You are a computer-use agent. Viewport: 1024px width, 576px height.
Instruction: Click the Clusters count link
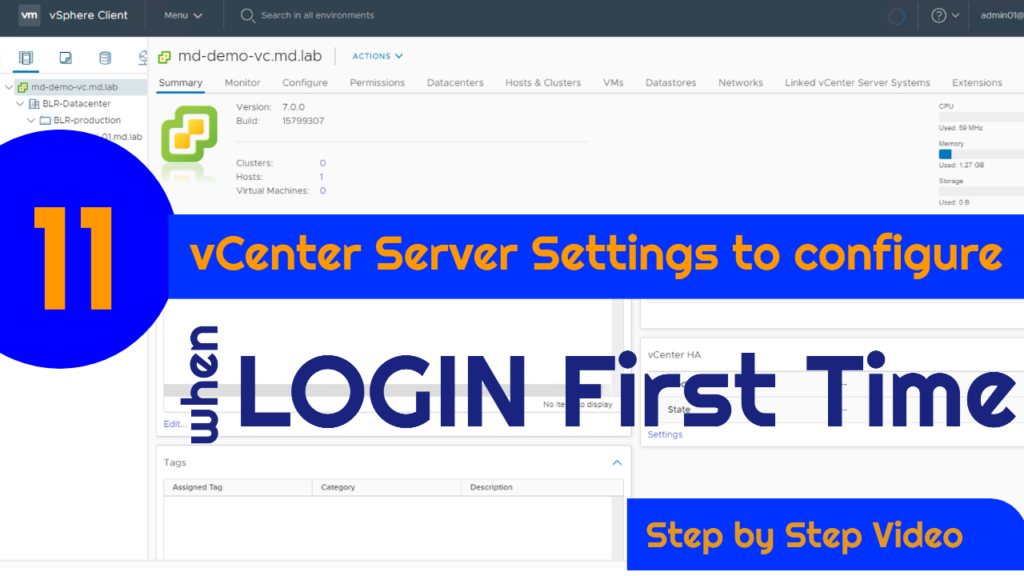coord(323,163)
